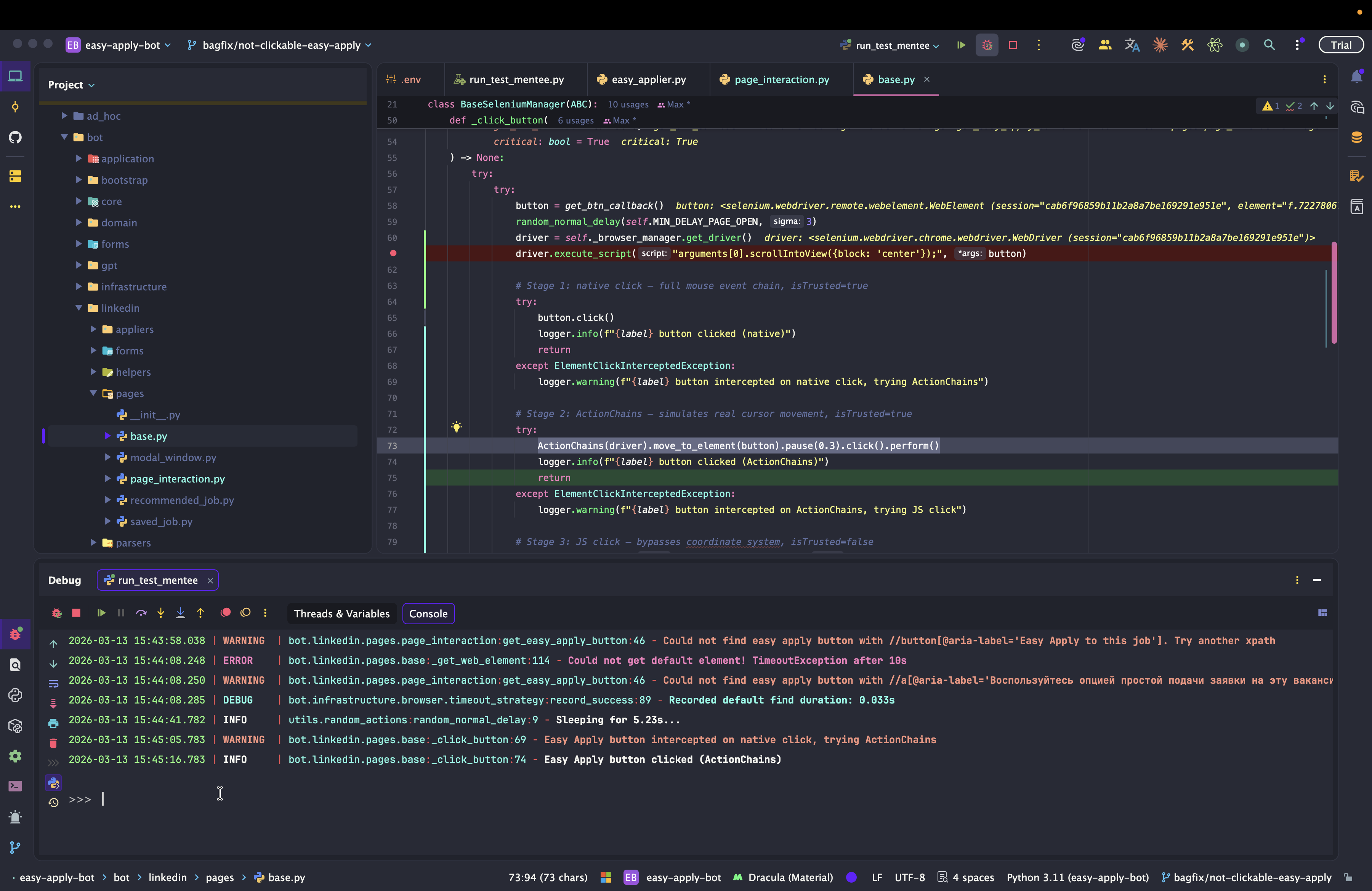Open Notifications bell in right sidebar

pos(1356,77)
